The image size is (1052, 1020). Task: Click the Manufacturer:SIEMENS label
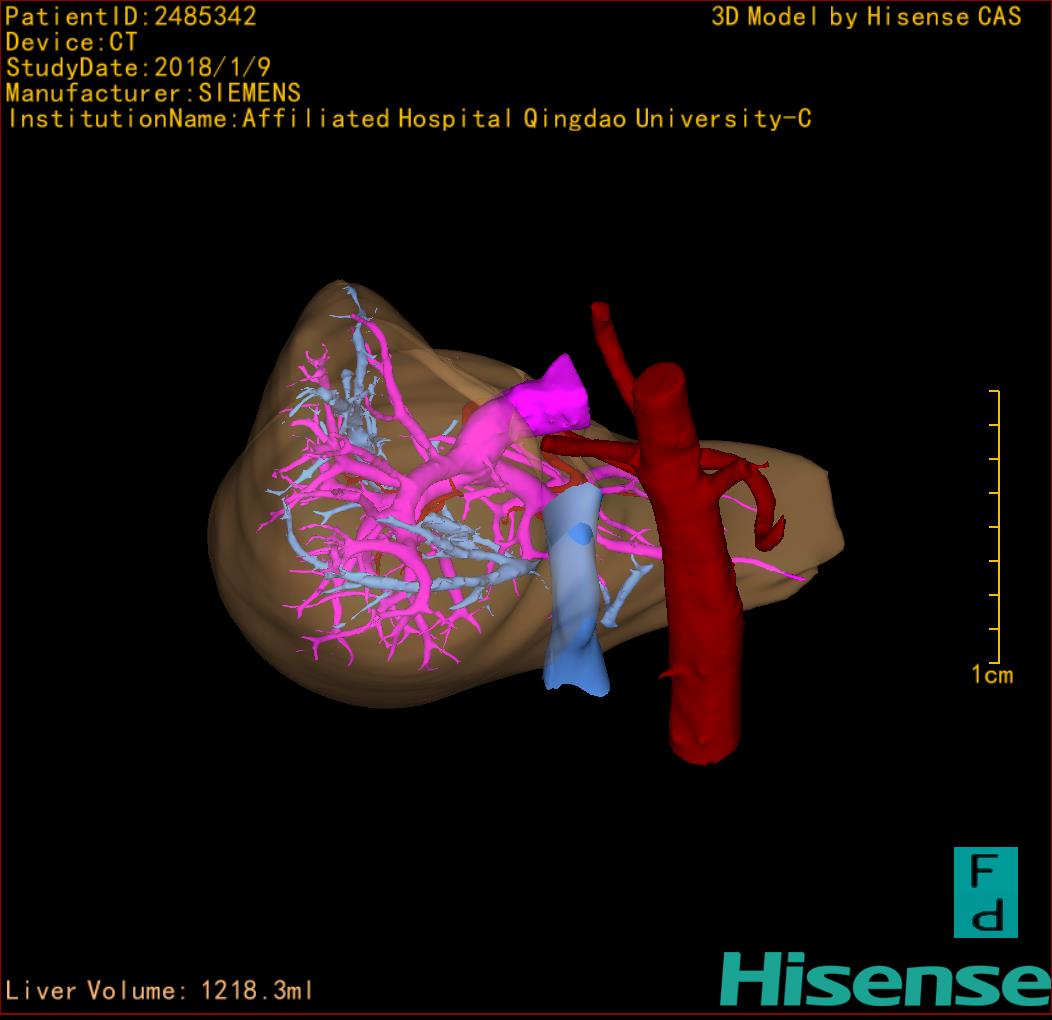(x=153, y=93)
